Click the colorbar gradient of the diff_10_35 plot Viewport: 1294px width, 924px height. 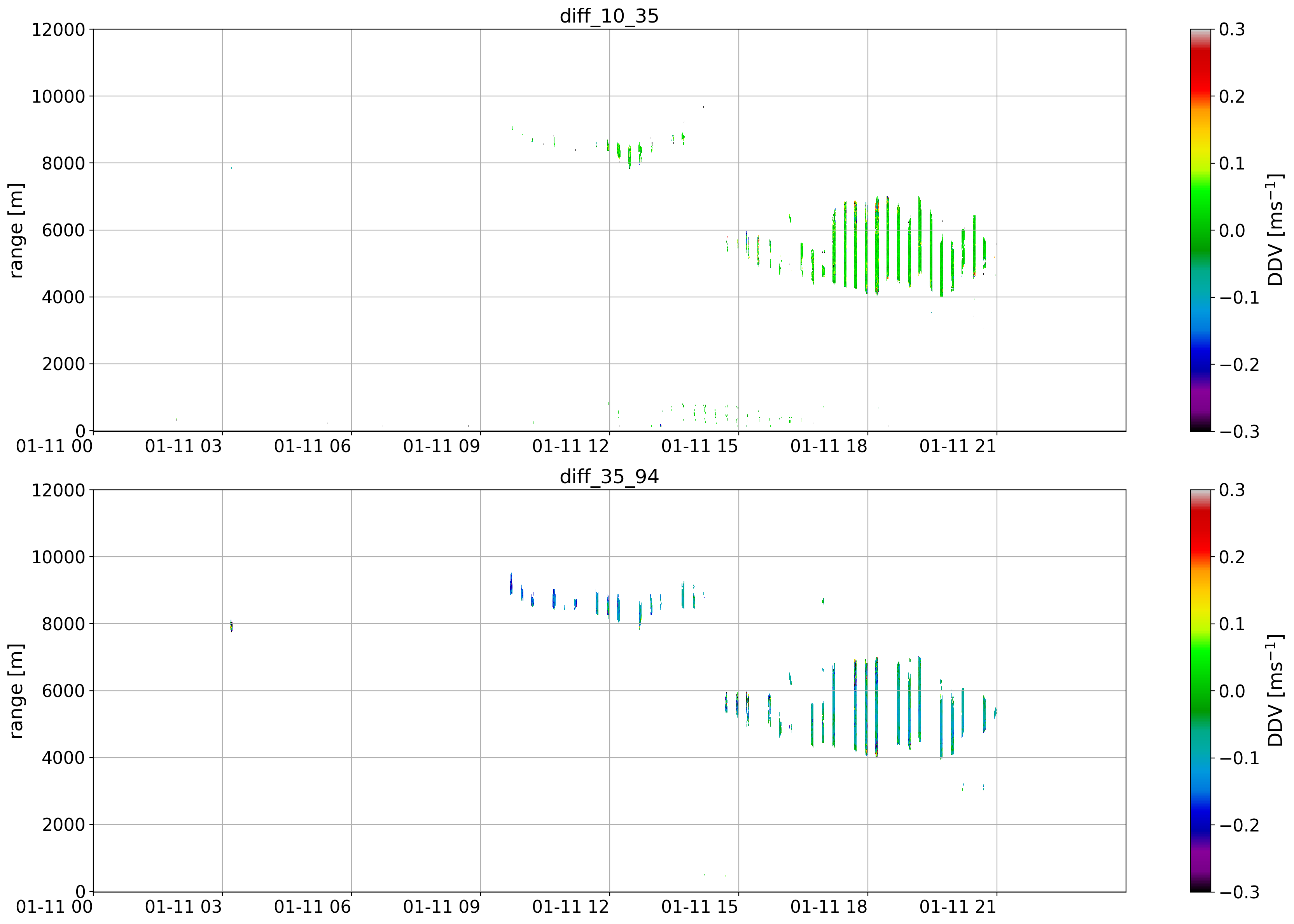(1200, 230)
